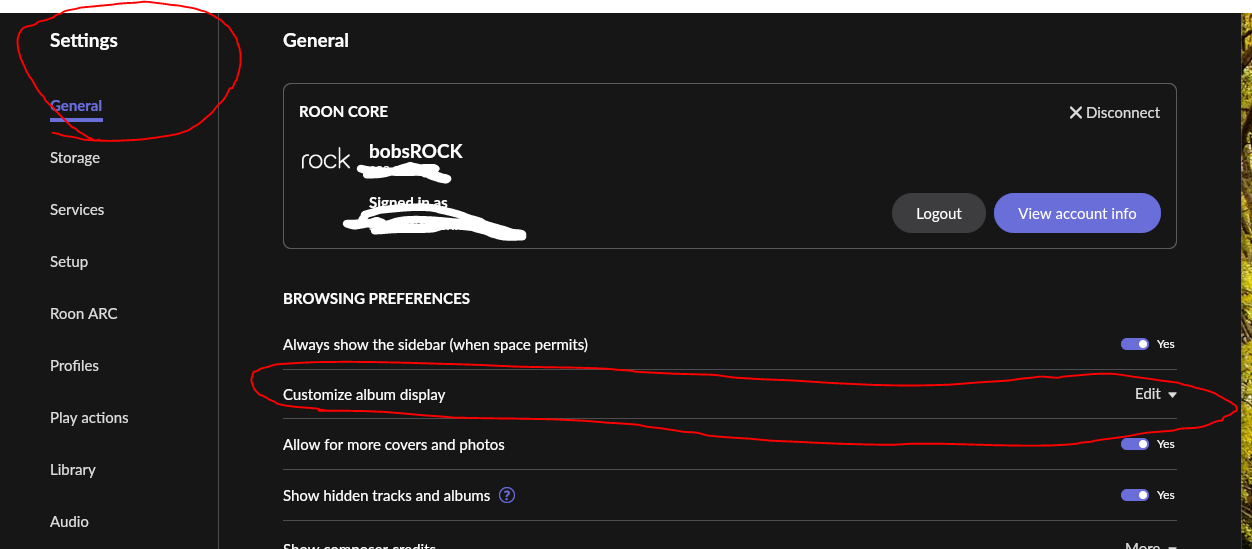Screen dimensions: 1252x549
Task: Open Profiles in settings sidebar
Action: point(74,366)
